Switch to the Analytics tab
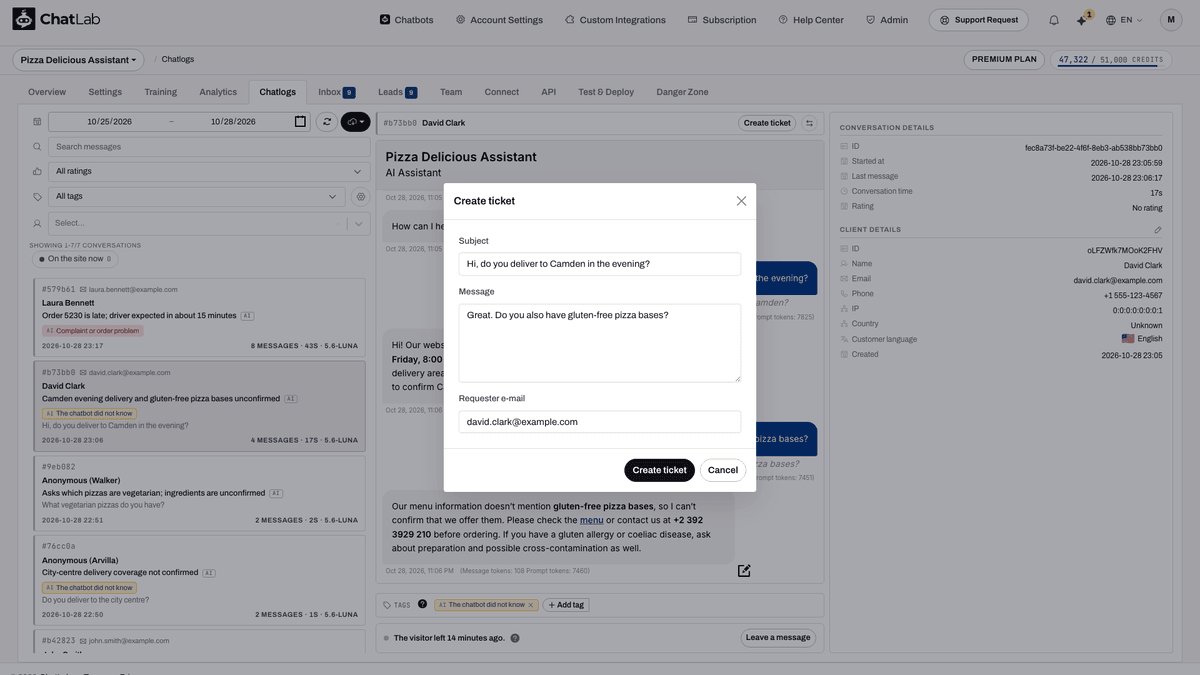 coord(218,92)
